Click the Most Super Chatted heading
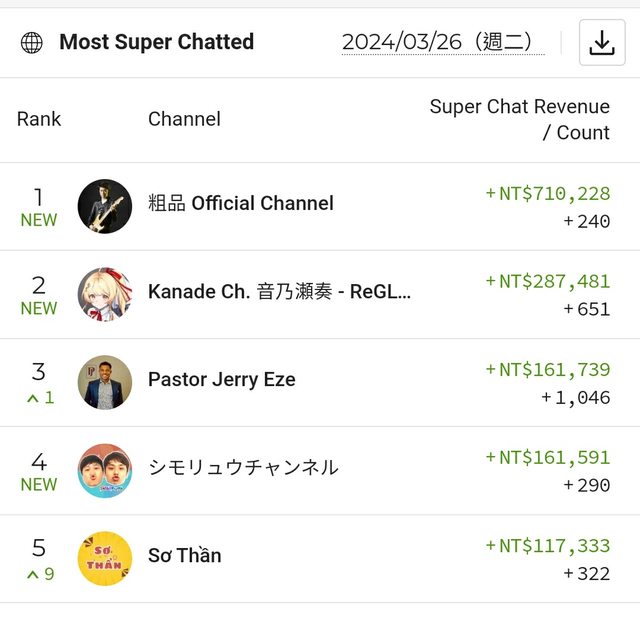 coord(156,42)
